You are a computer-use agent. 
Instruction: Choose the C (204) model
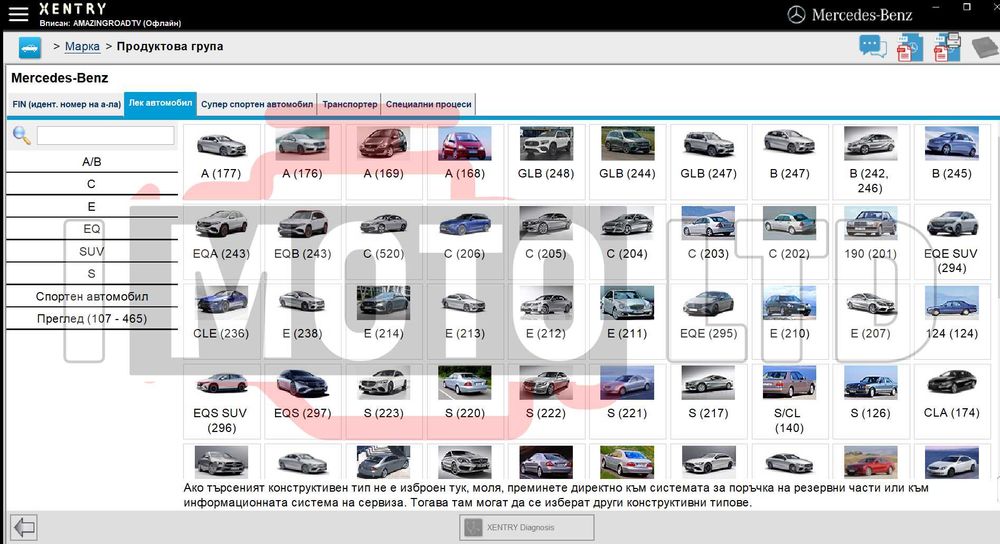pos(628,242)
